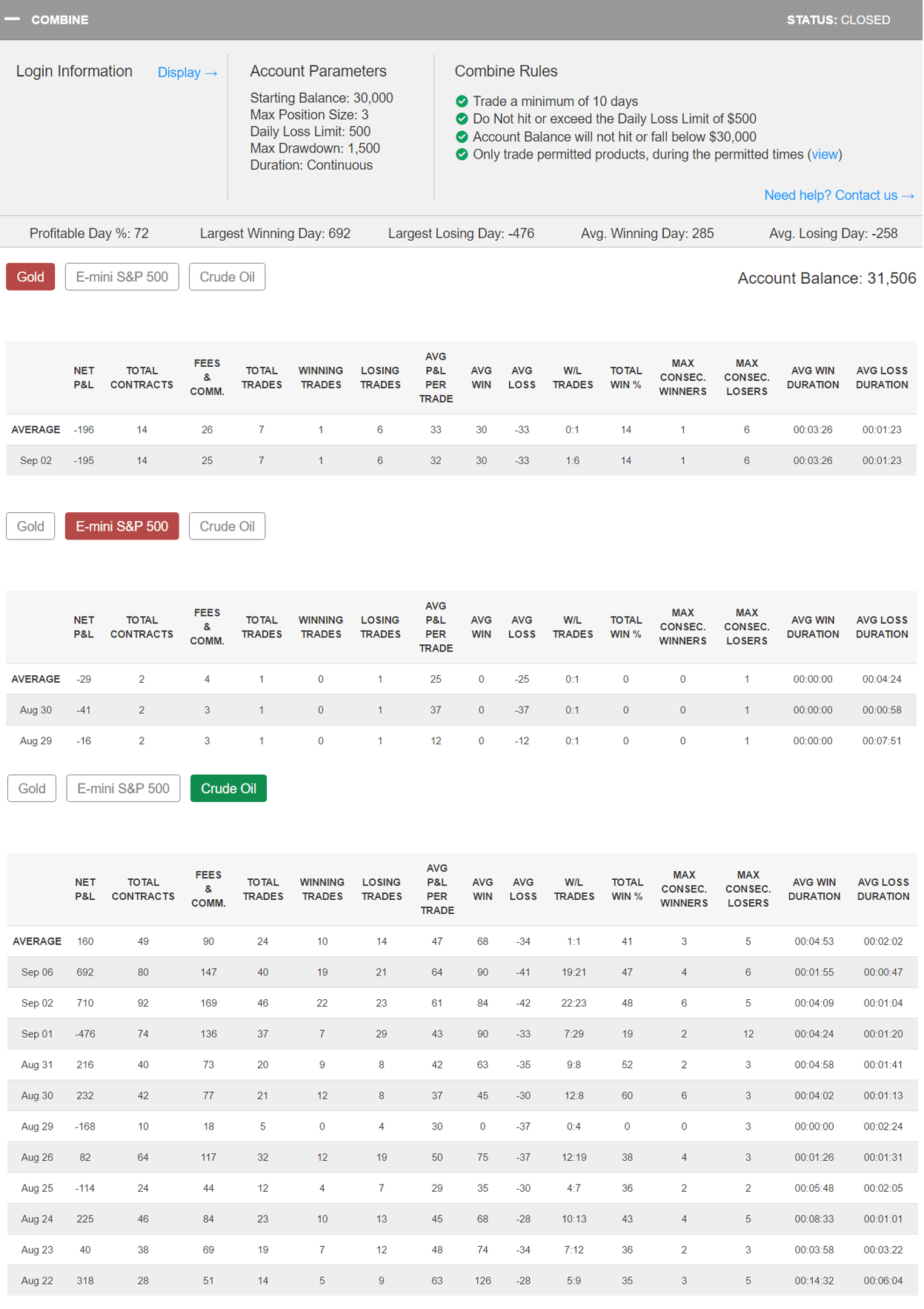Viewport: 924px width, 1309px height.
Task: Click the Largest Winning Day: 692 statistic
Action: (275, 233)
